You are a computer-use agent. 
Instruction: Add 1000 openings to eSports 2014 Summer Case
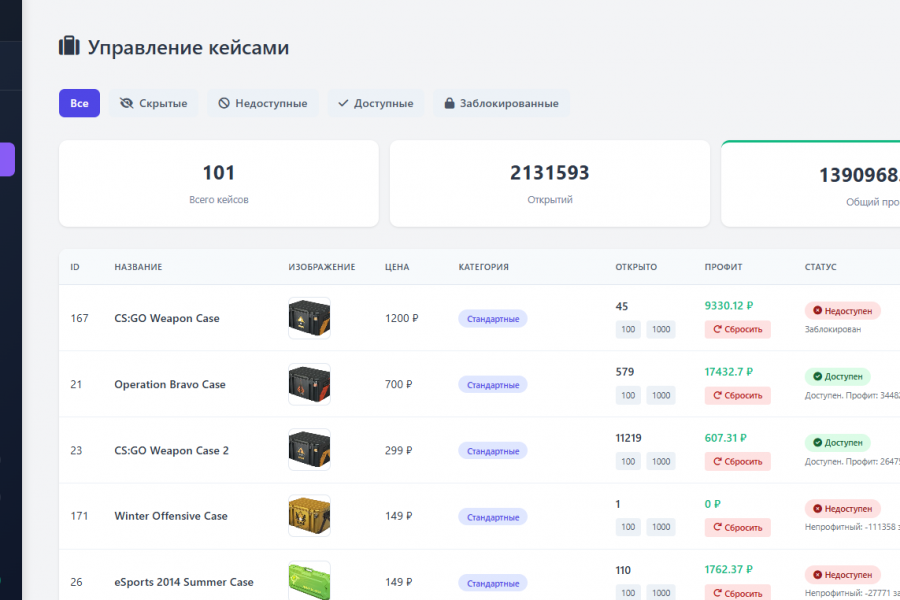pyautogui.click(x=661, y=593)
